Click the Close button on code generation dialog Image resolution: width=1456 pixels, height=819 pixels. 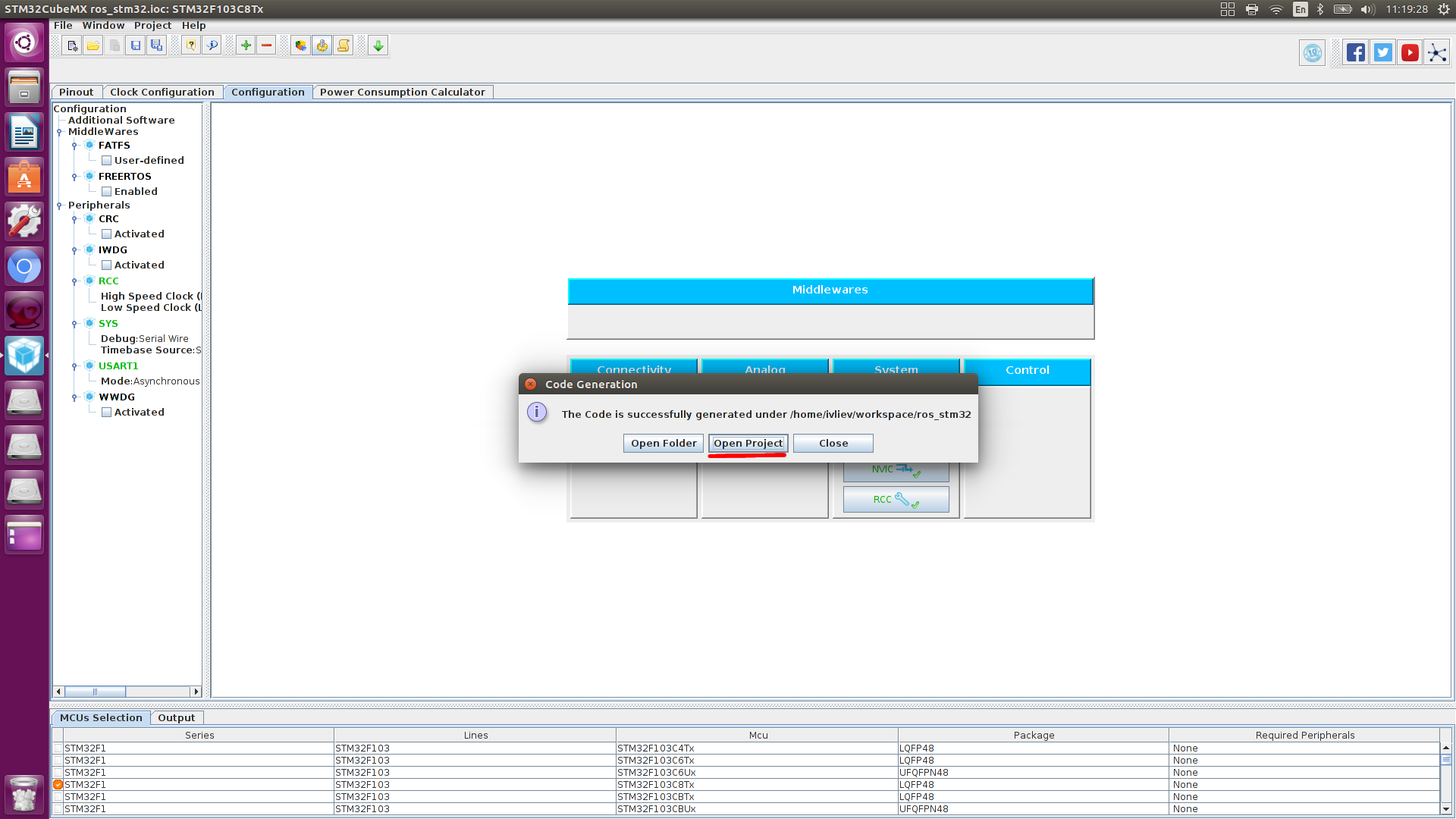pyautogui.click(x=833, y=442)
